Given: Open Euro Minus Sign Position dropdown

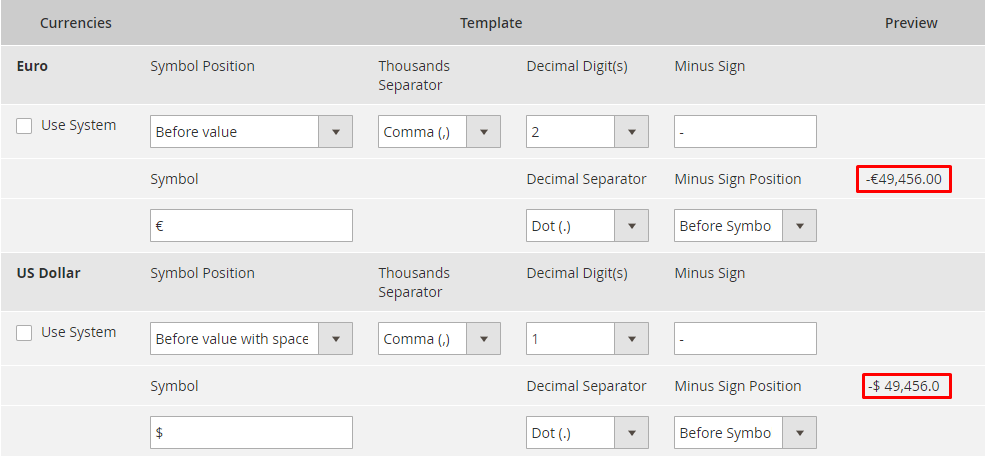Looking at the screenshot, I should tap(745, 226).
